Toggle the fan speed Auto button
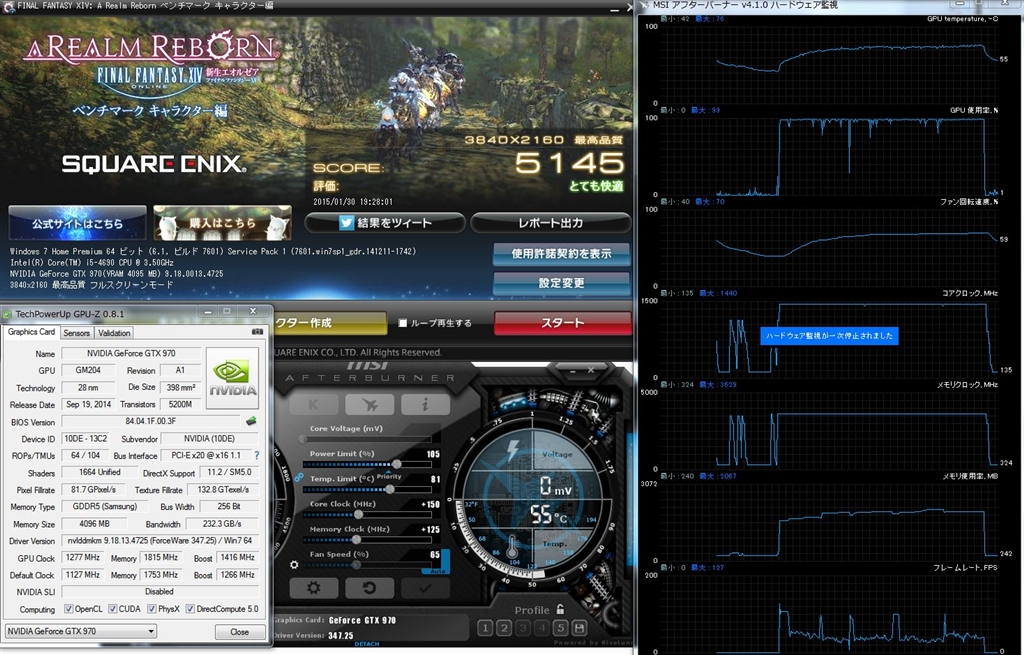 (438, 571)
